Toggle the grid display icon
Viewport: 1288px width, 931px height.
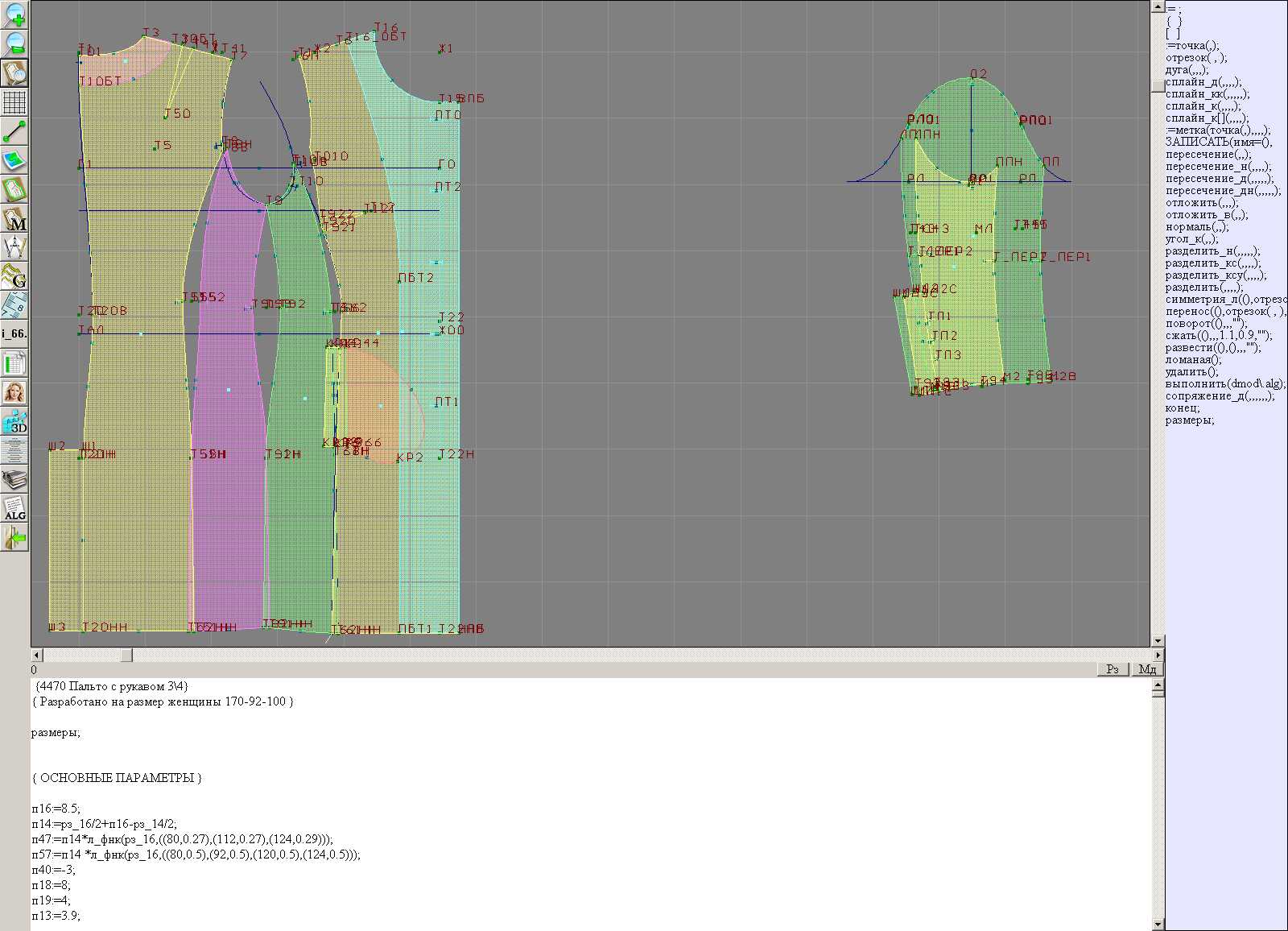(14, 102)
